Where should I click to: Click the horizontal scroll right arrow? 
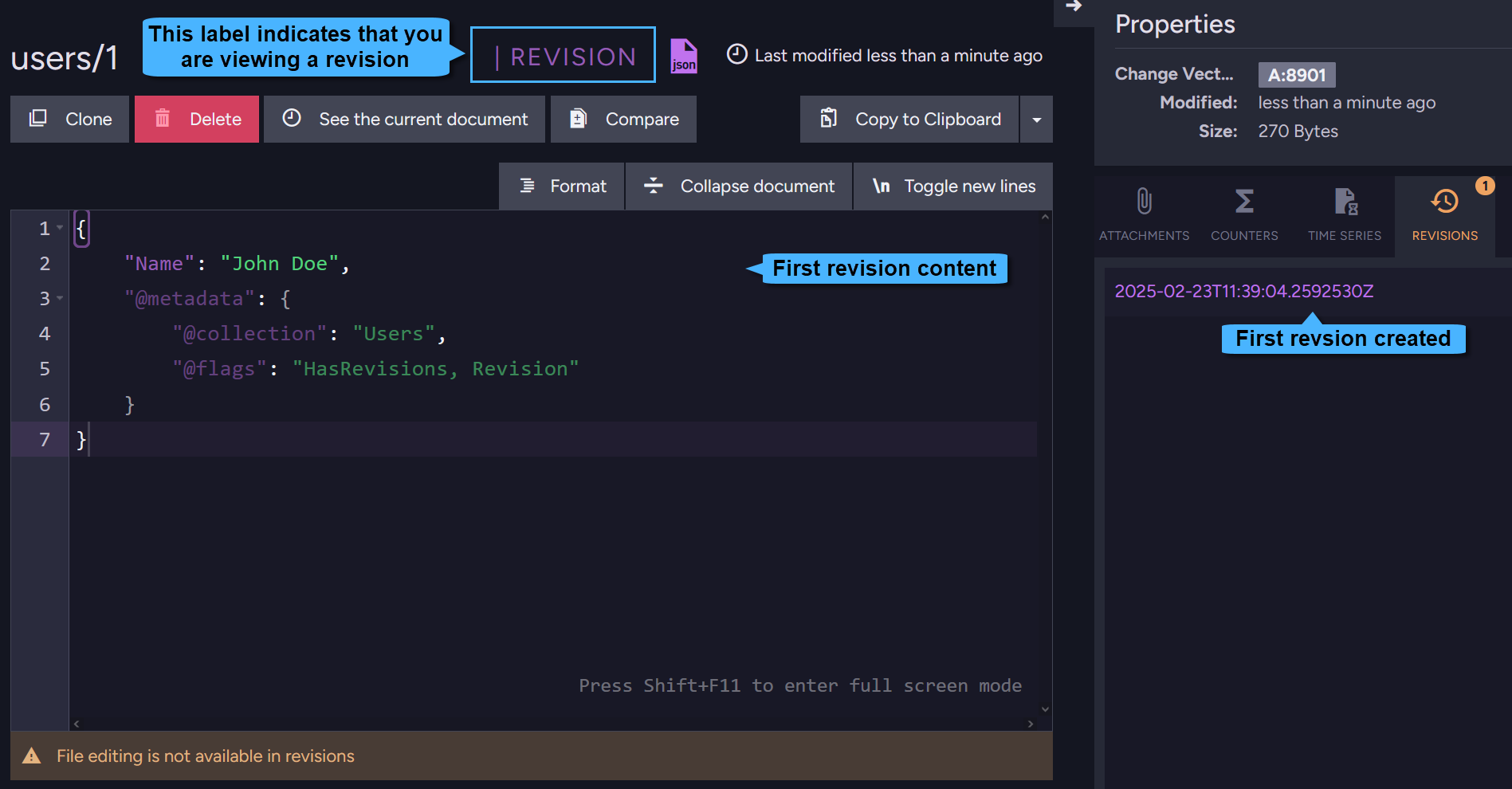pos(1031,724)
